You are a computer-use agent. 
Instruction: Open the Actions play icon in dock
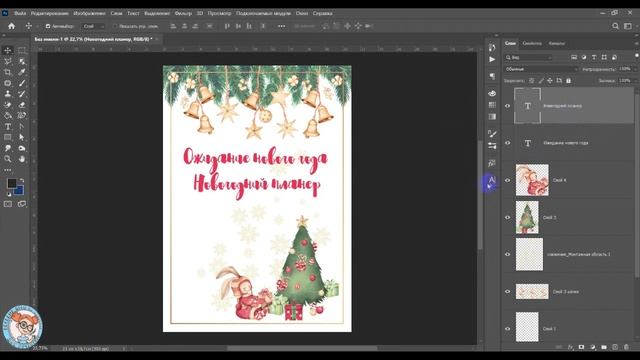[x=492, y=60]
